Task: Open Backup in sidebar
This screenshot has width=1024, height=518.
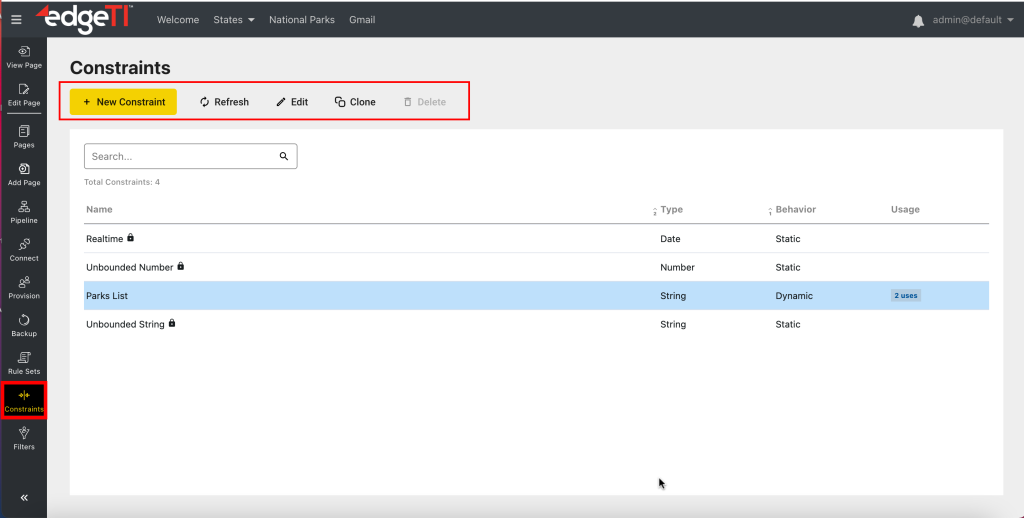Action: [x=24, y=326]
